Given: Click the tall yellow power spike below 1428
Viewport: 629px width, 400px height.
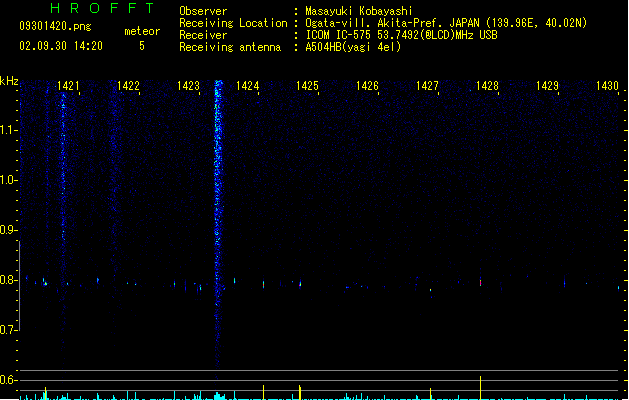Looking at the screenshot, I should click(480, 388).
